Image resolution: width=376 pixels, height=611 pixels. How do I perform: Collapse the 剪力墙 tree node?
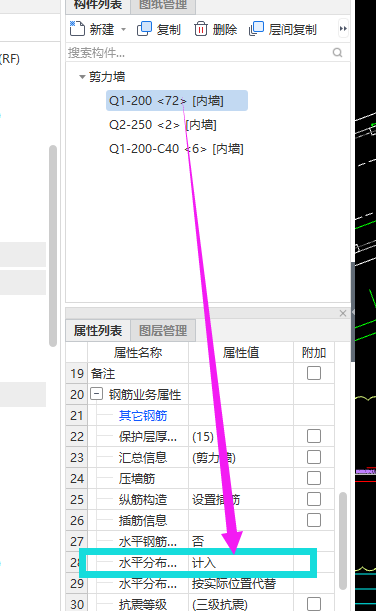pos(82,77)
